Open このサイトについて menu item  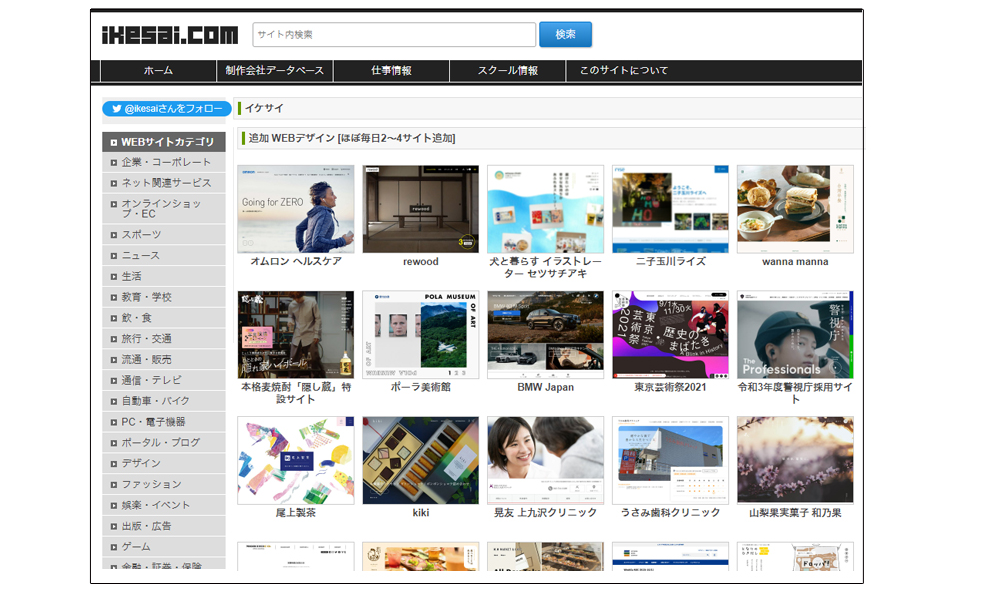(624, 71)
